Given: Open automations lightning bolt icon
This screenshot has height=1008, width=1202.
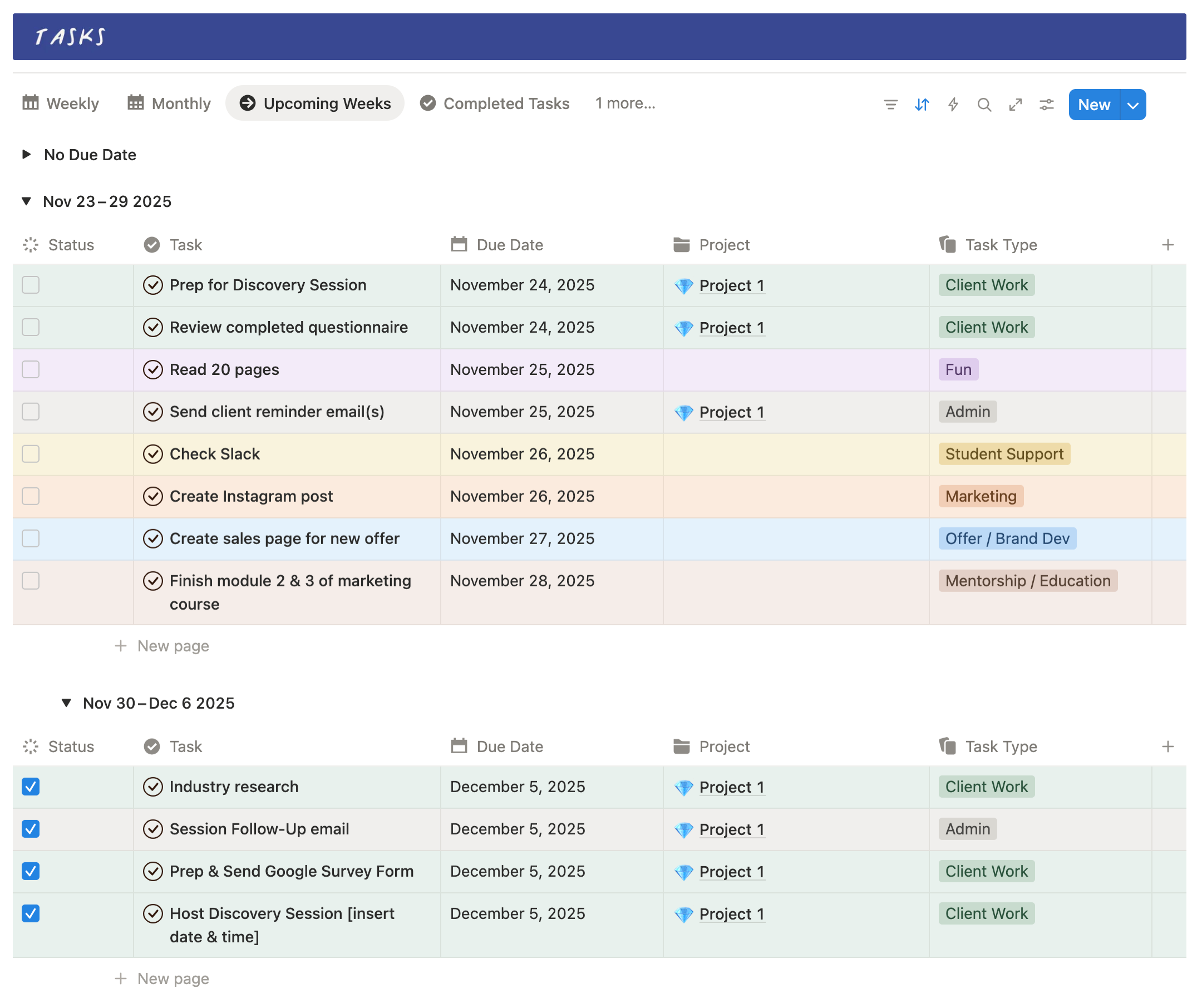Looking at the screenshot, I should [x=953, y=105].
